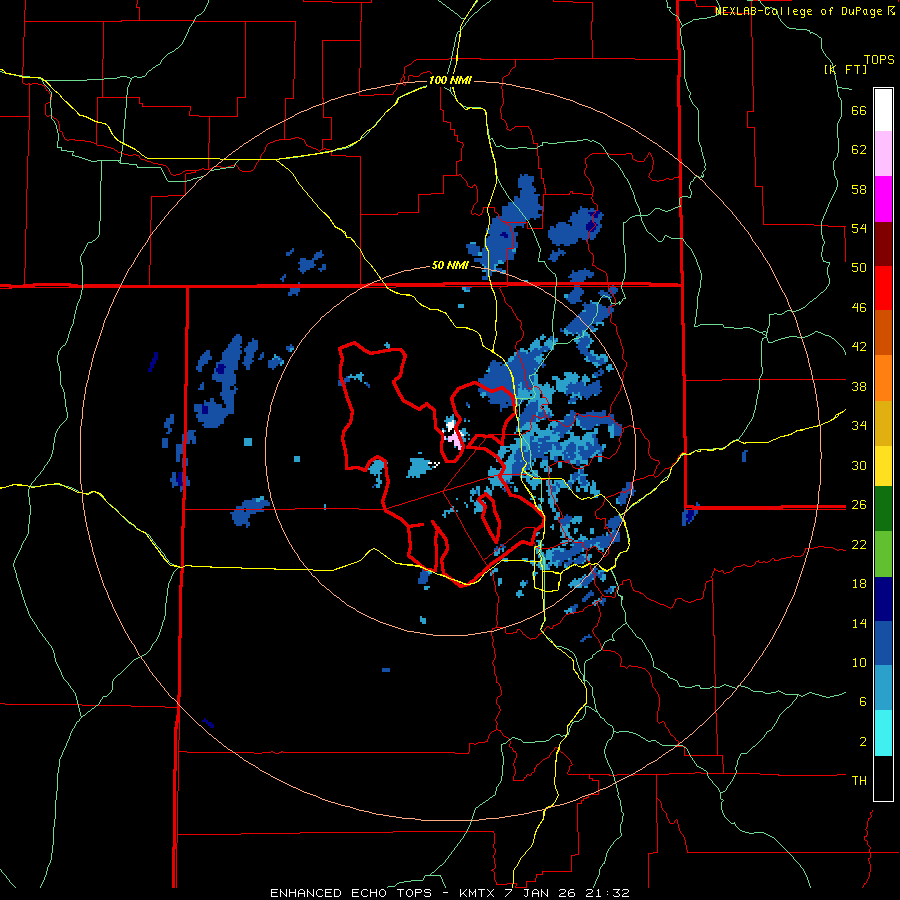
Task: Pick the magenta legend swatch
Action: point(883,199)
